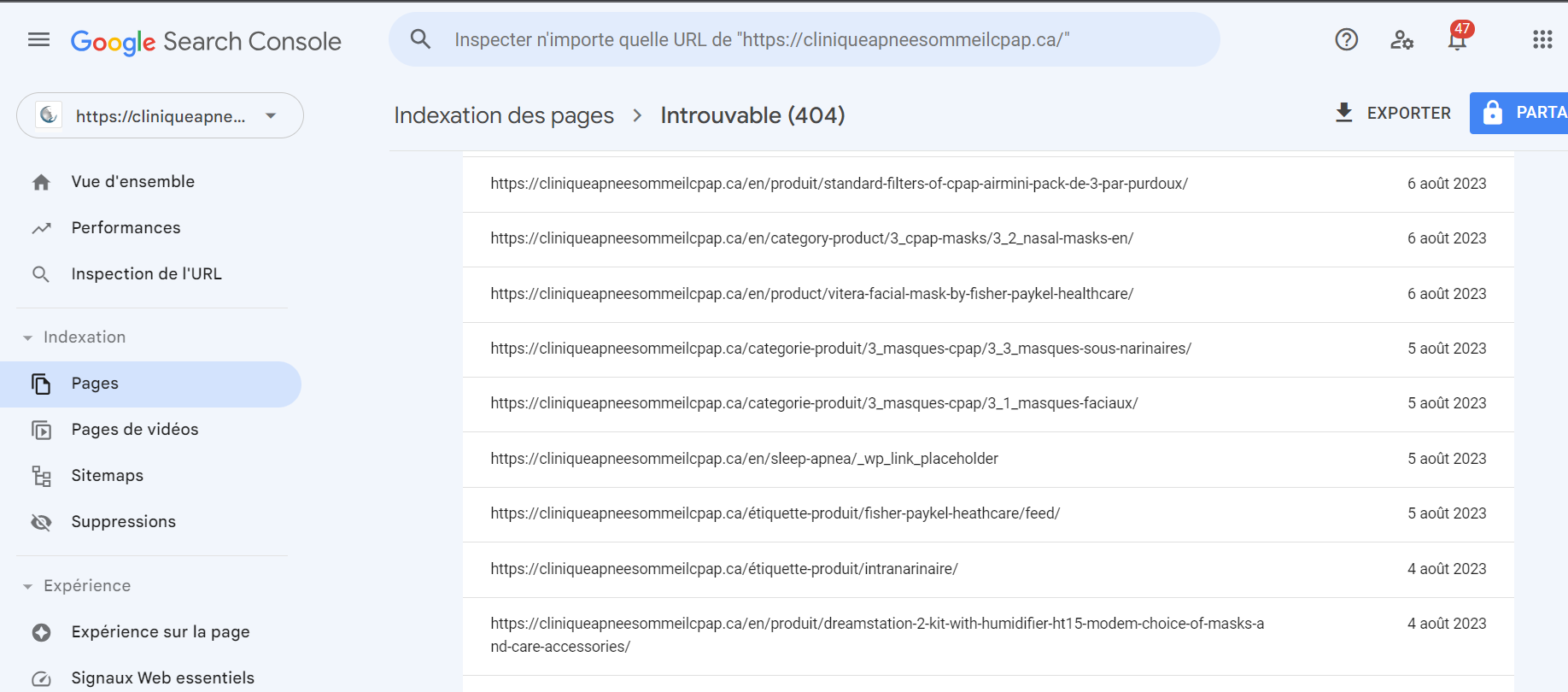1568x692 pixels.
Task: Open the help question mark icon
Action: pyautogui.click(x=1346, y=39)
